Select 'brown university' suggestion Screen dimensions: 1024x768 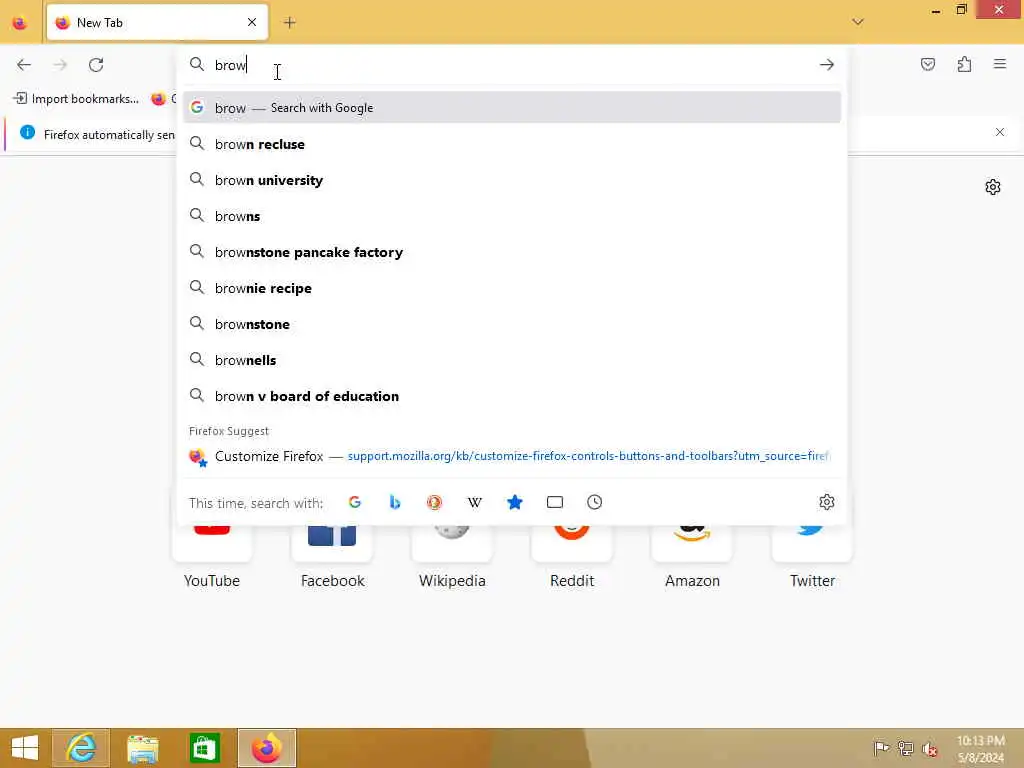coord(511,180)
